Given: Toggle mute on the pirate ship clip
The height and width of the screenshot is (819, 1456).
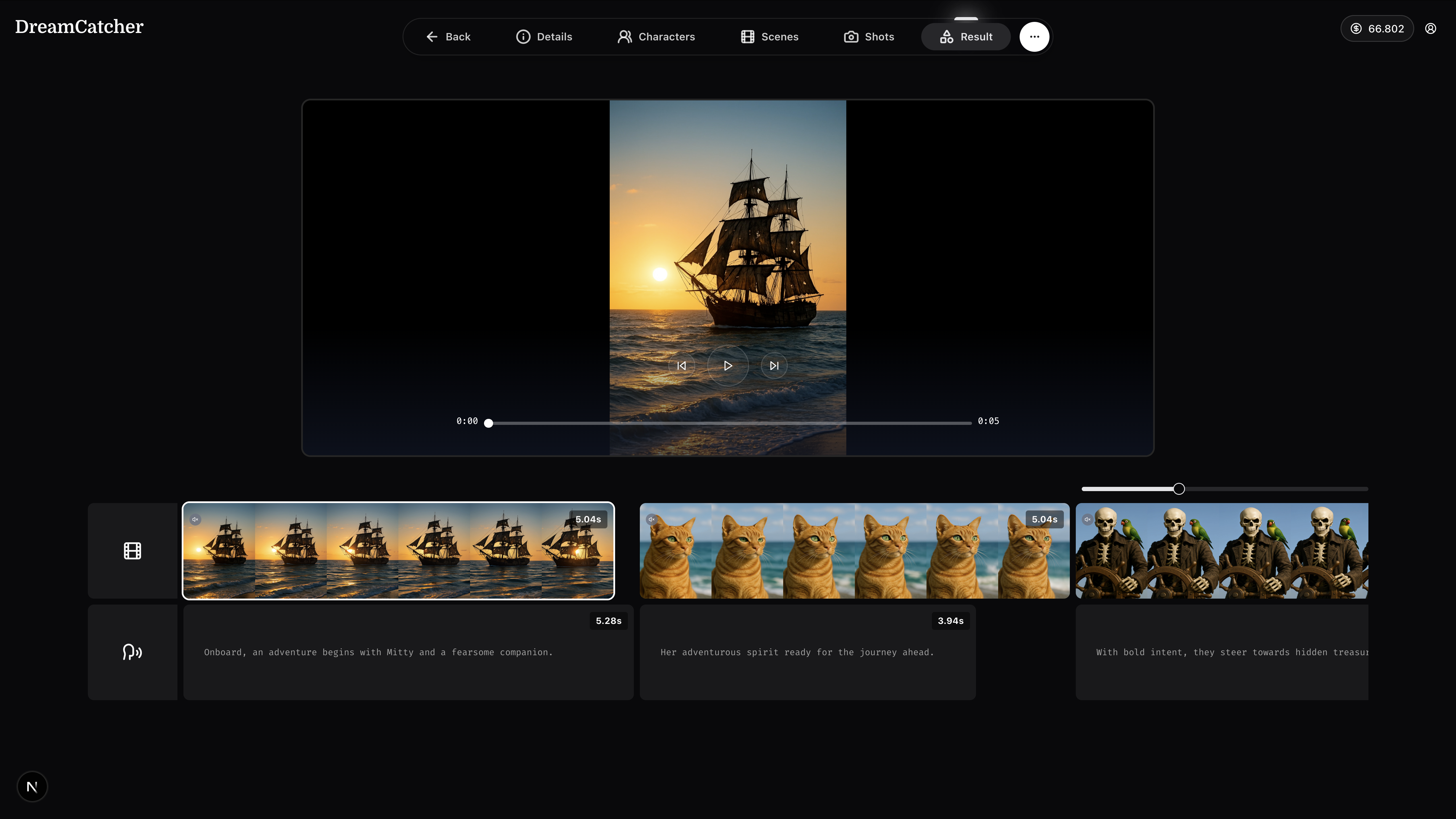Looking at the screenshot, I should [195, 520].
